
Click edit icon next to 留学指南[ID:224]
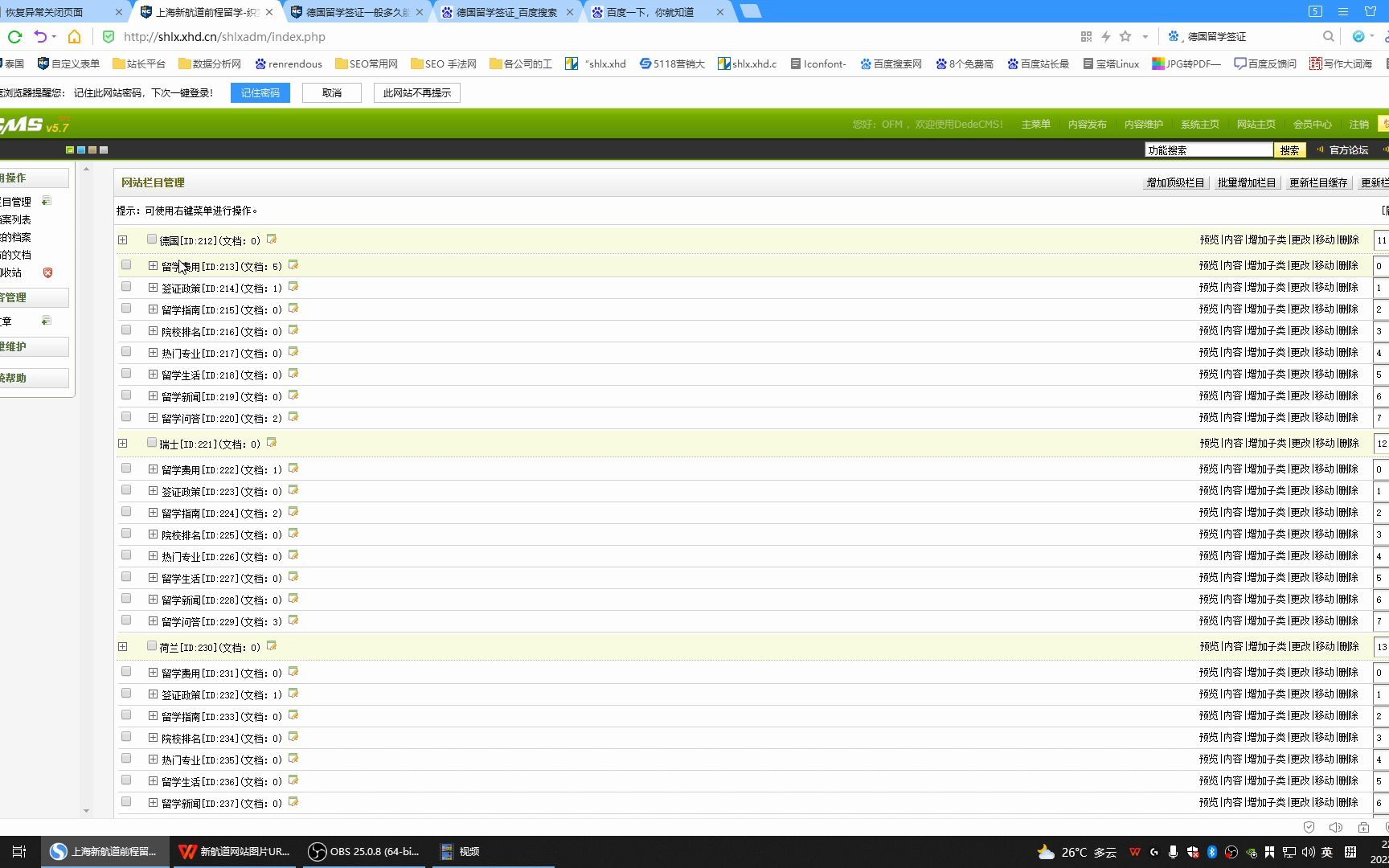coord(293,512)
